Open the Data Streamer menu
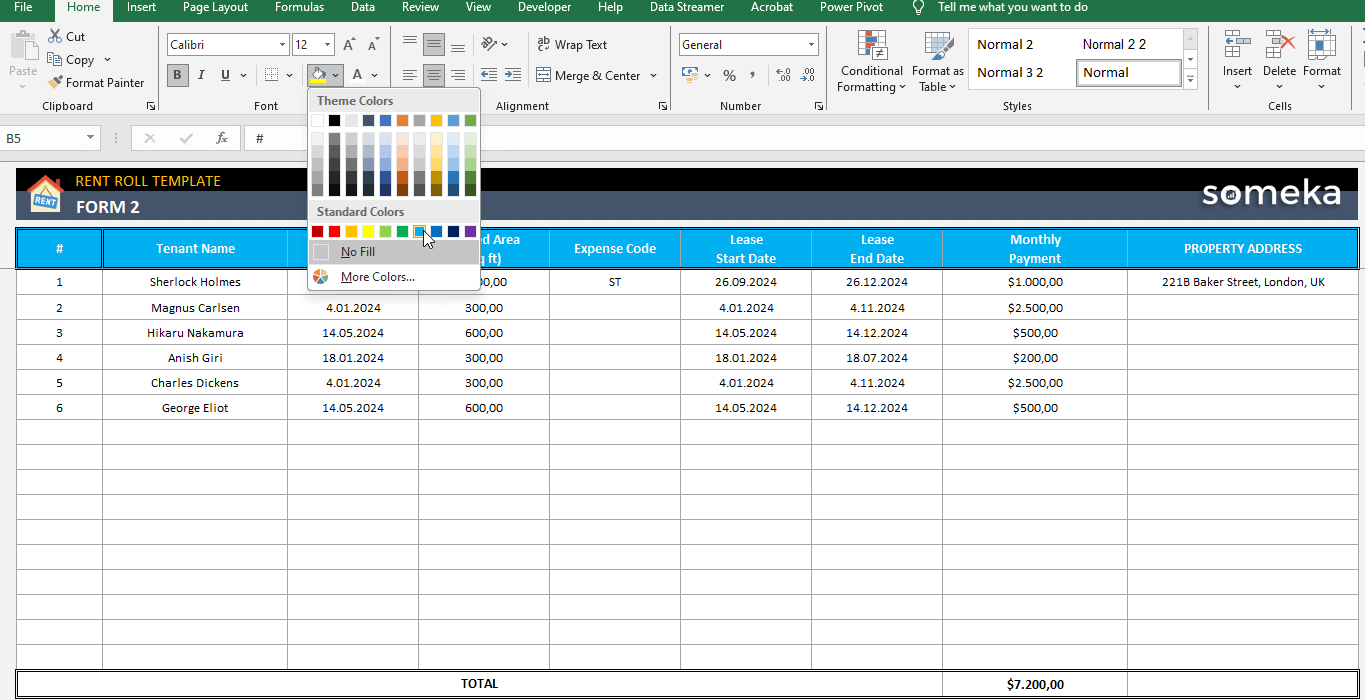Viewport: 1365px width, 700px height. 687,8
